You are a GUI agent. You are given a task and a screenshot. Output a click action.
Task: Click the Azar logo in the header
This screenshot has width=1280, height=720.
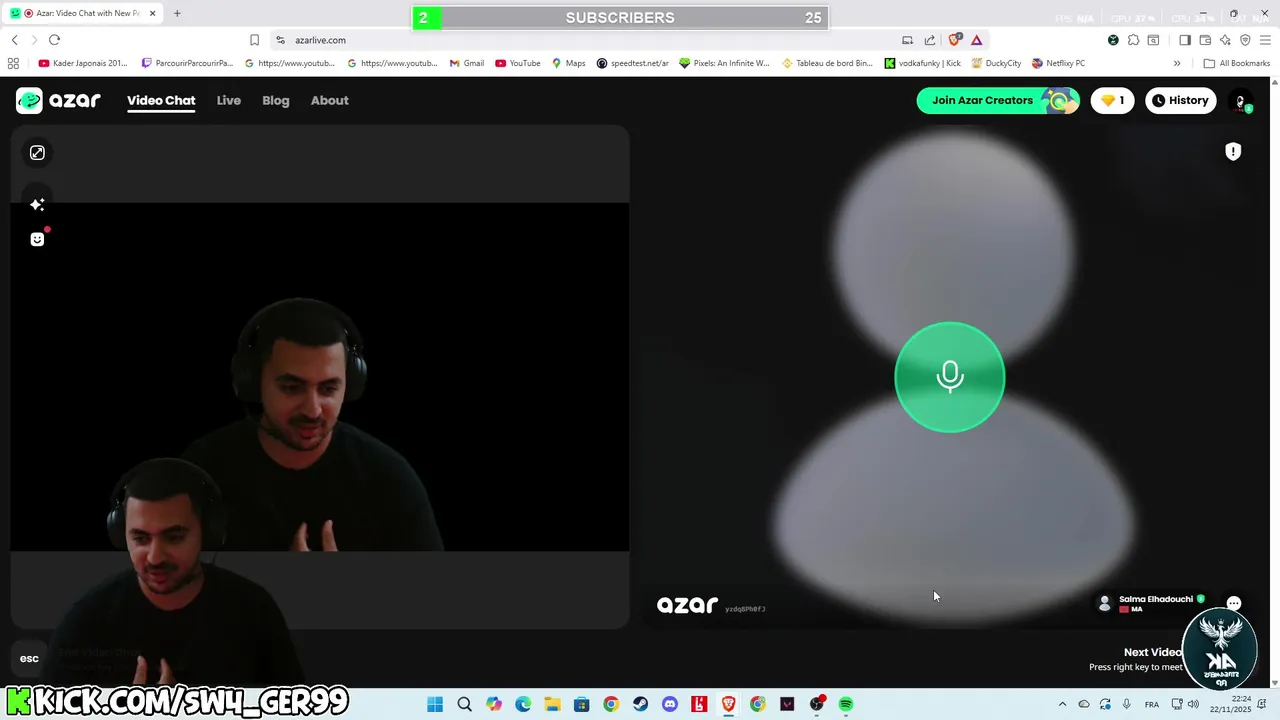[58, 100]
